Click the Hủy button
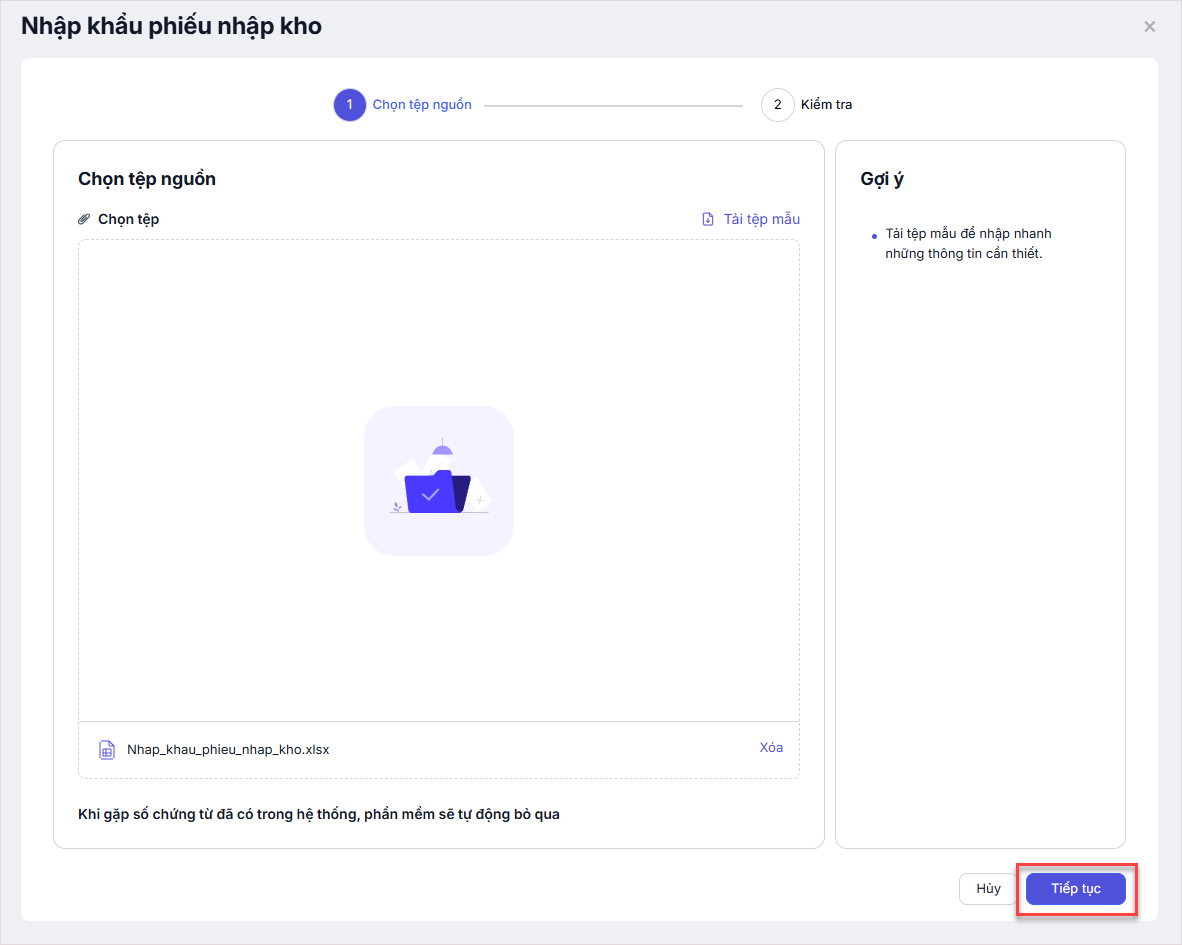The image size is (1182, 945). point(988,889)
